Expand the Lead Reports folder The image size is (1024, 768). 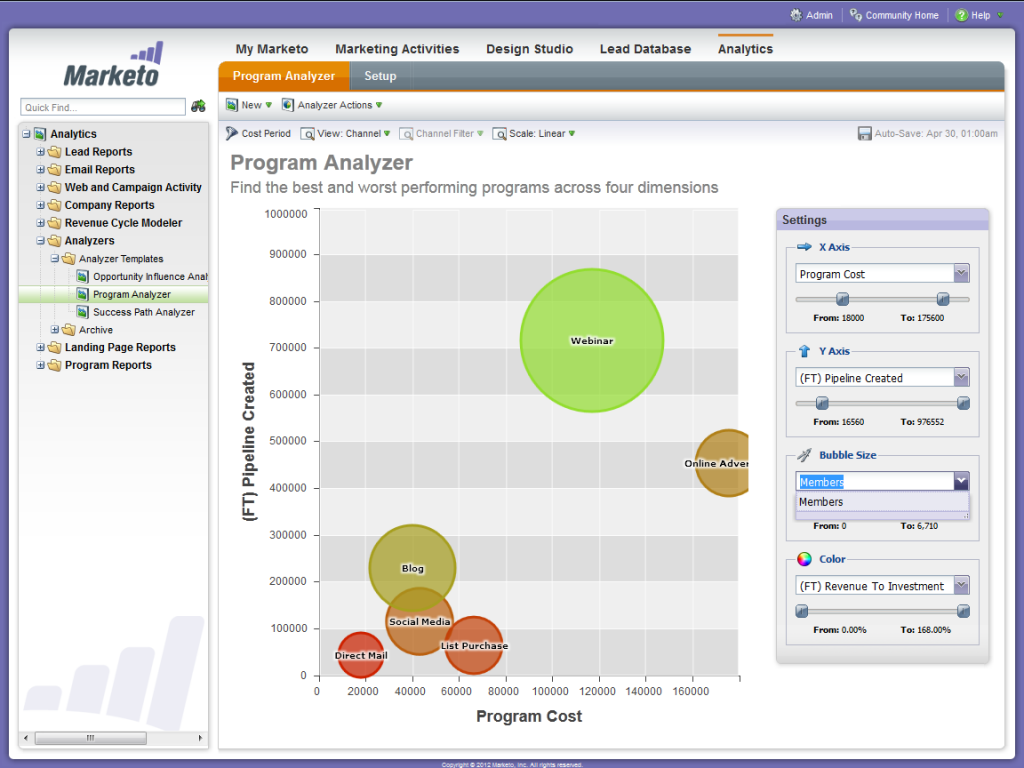click(40, 152)
